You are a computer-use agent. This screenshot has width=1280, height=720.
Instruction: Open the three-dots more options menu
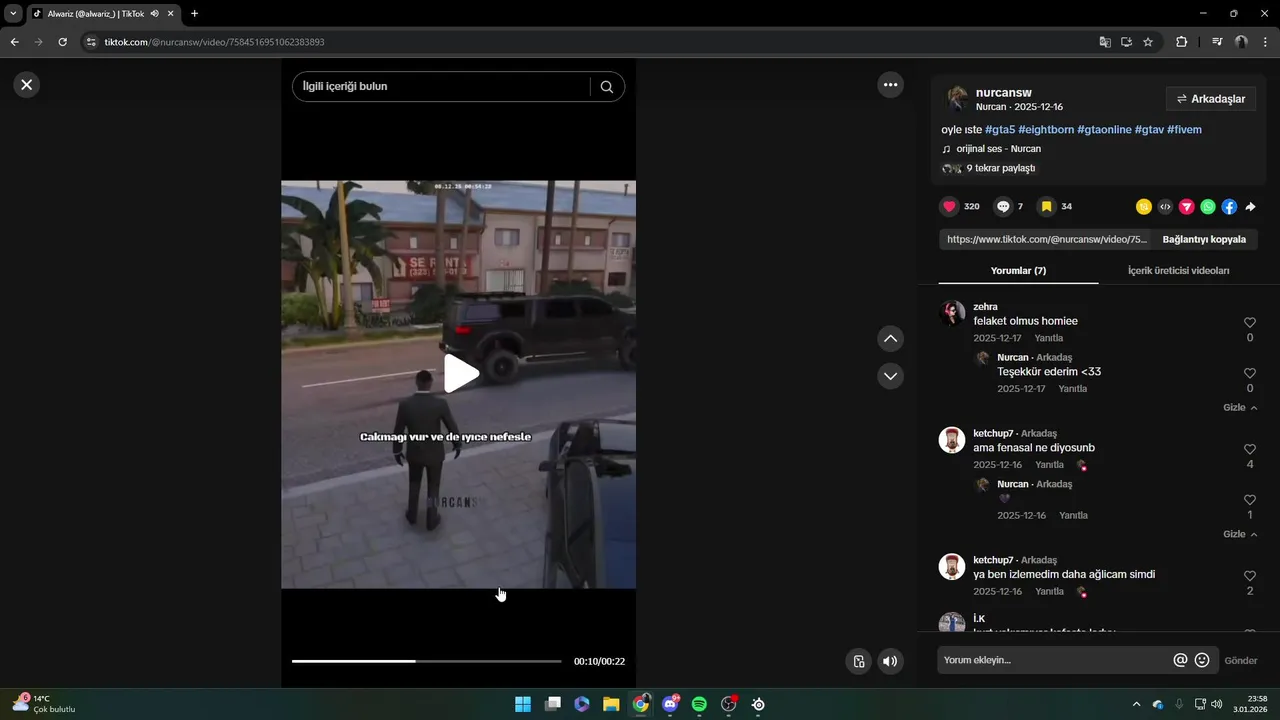point(890,85)
